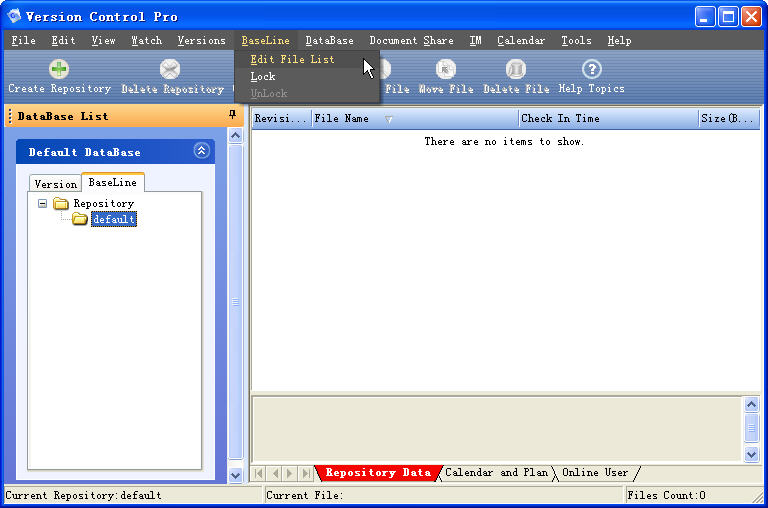Open the Calendar menu
Screen dimensions: 768x508
click(521, 40)
